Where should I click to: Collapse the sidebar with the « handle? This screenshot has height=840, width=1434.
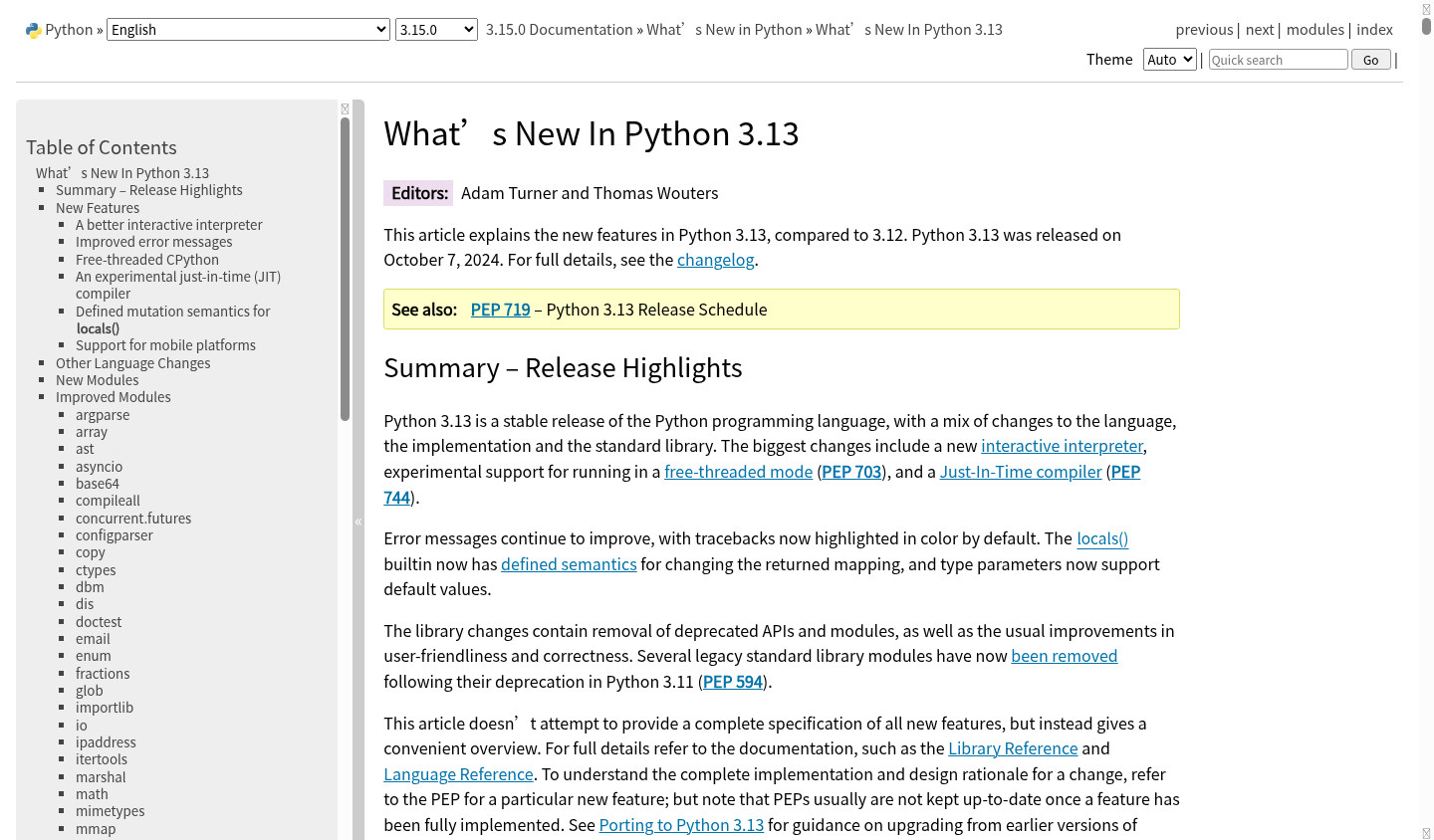tap(358, 522)
